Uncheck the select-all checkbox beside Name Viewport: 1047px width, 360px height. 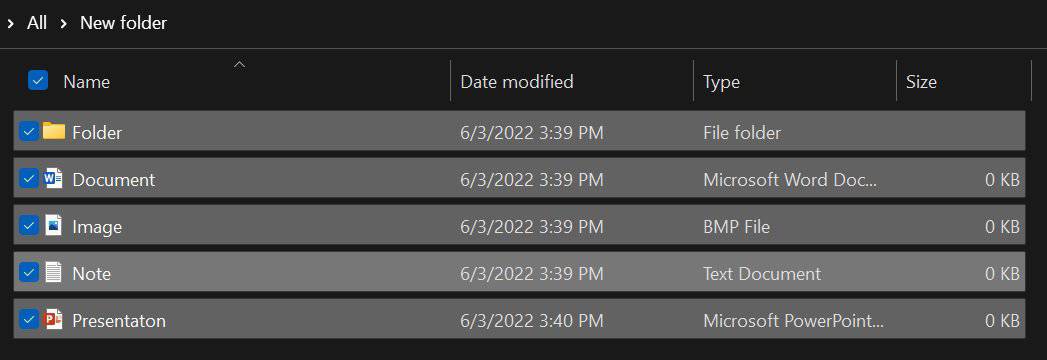tap(37, 81)
